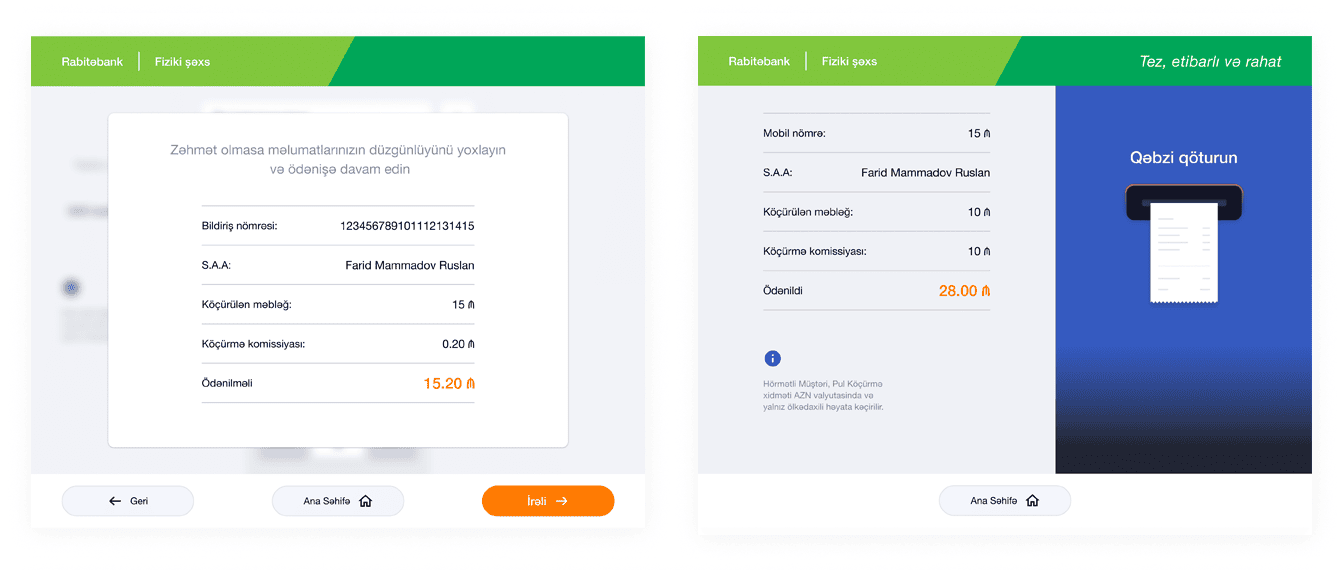Image resolution: width=1340 pixels, height=570 pixels.
Task: Select Fiziki şəxs in the right header
Action: (x=849, y=62)
